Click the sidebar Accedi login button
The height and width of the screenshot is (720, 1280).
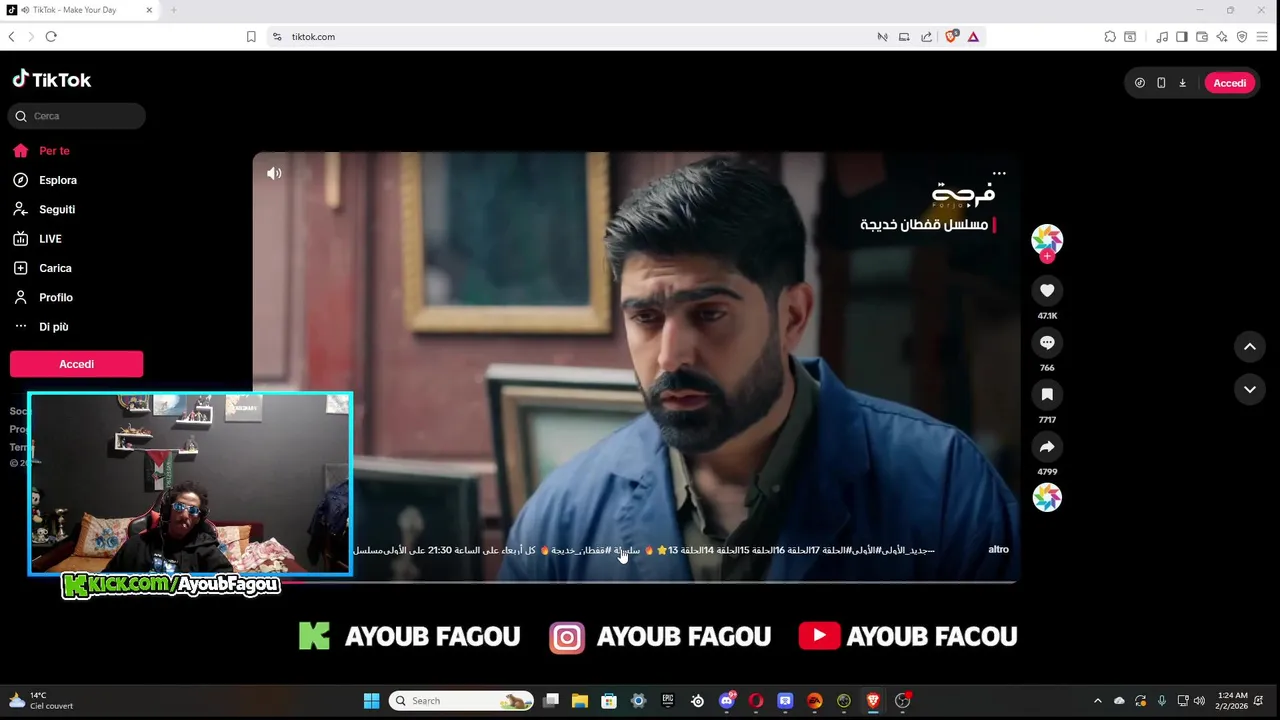(x=76, y=364)
